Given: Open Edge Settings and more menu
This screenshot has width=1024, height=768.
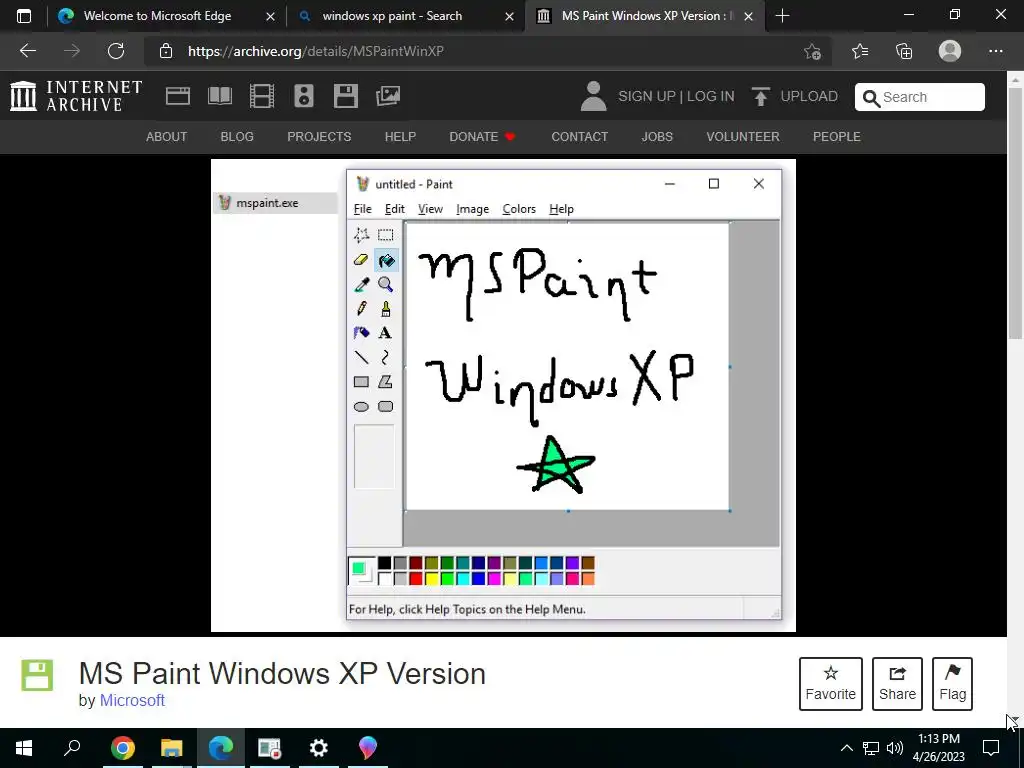Looking at the screenshot, I should pyautogui.click(x=995, y=51).
